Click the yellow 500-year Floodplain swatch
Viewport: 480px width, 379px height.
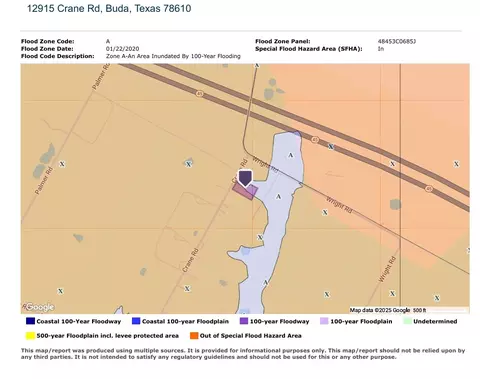(x=30, y=336)
